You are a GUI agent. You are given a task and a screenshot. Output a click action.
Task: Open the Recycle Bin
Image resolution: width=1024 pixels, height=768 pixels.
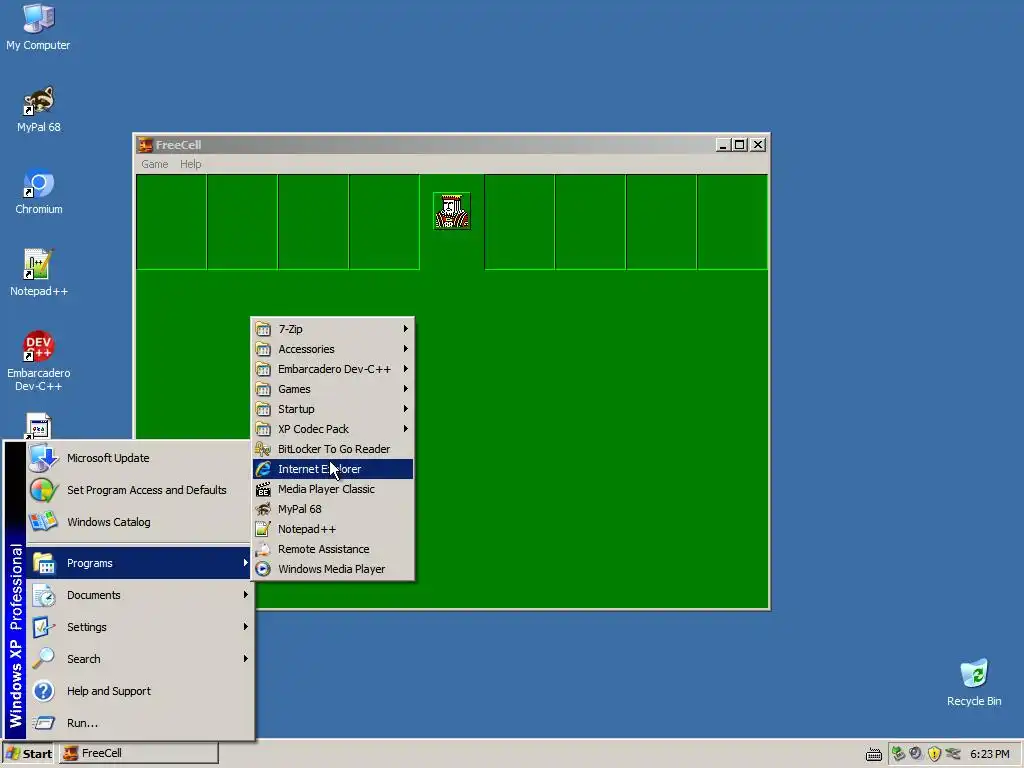tap(974, 682)
